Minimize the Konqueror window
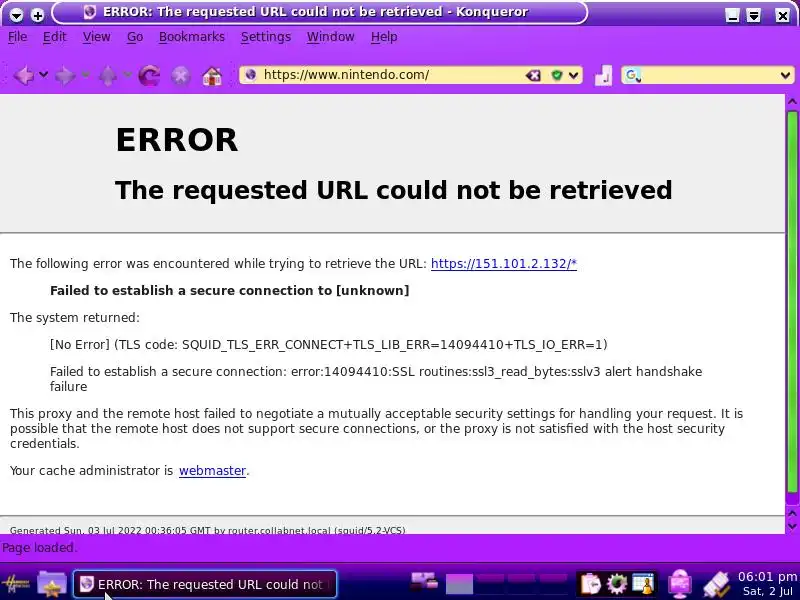800x600 pixels. [x=733, y=15]
